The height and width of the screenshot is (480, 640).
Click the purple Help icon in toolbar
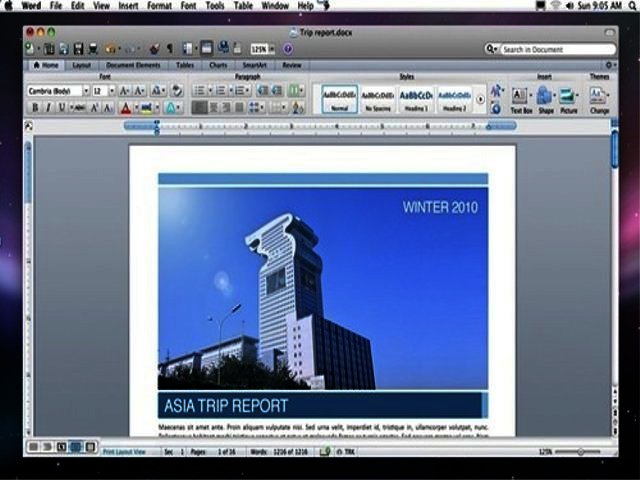[x=288, y=48]
